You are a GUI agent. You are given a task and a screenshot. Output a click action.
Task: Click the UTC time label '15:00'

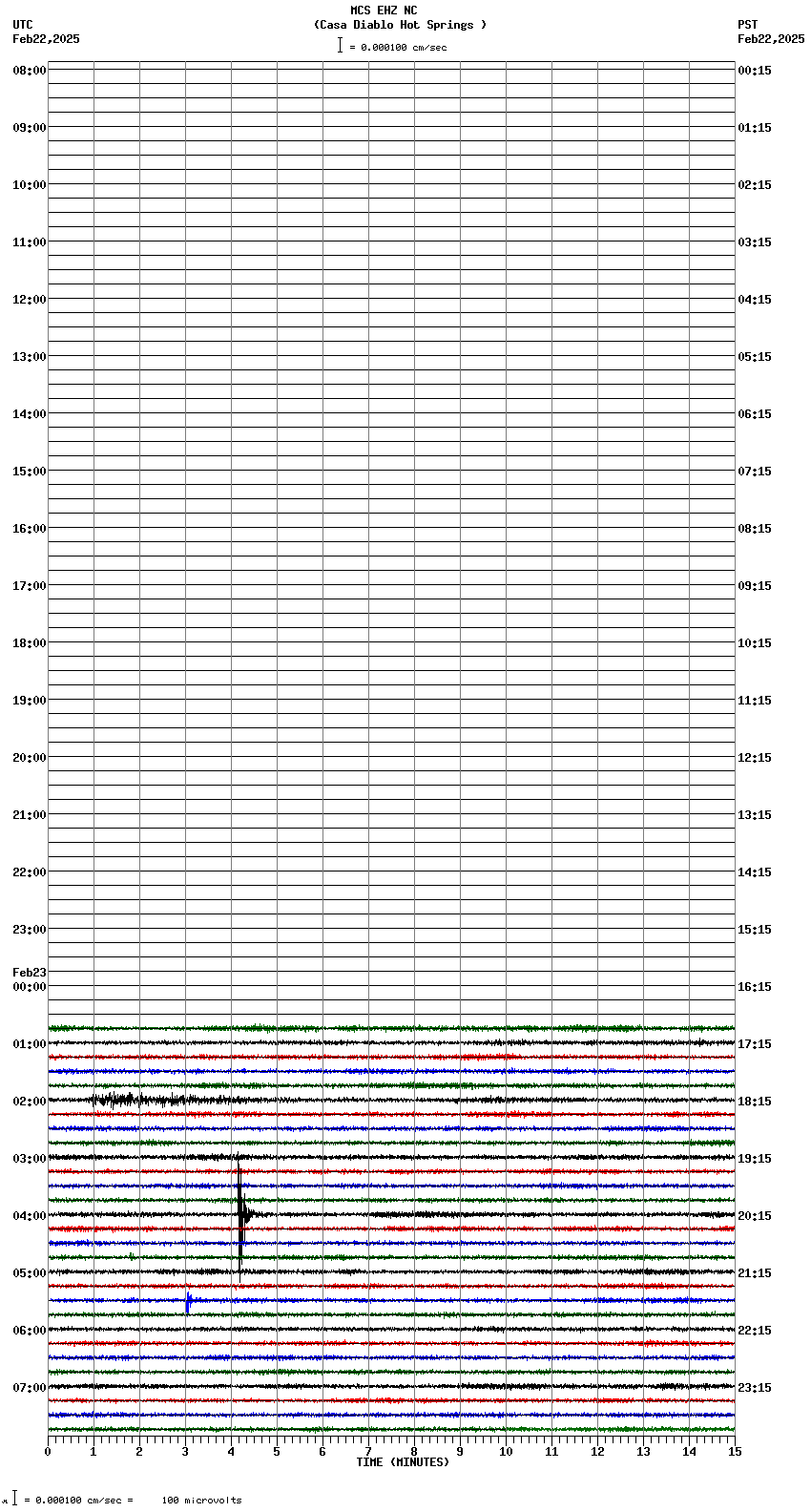click(x=30, y=472)
